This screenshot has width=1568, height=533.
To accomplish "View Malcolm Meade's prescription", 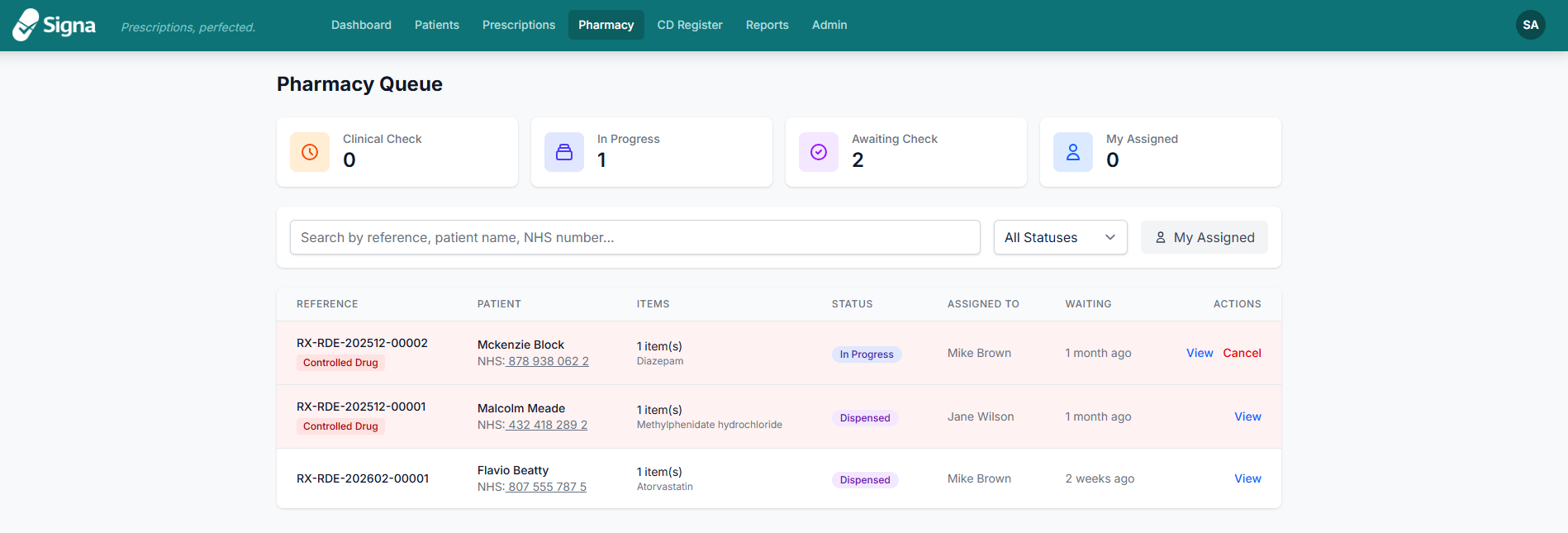I will click(x=1247, y=416).
